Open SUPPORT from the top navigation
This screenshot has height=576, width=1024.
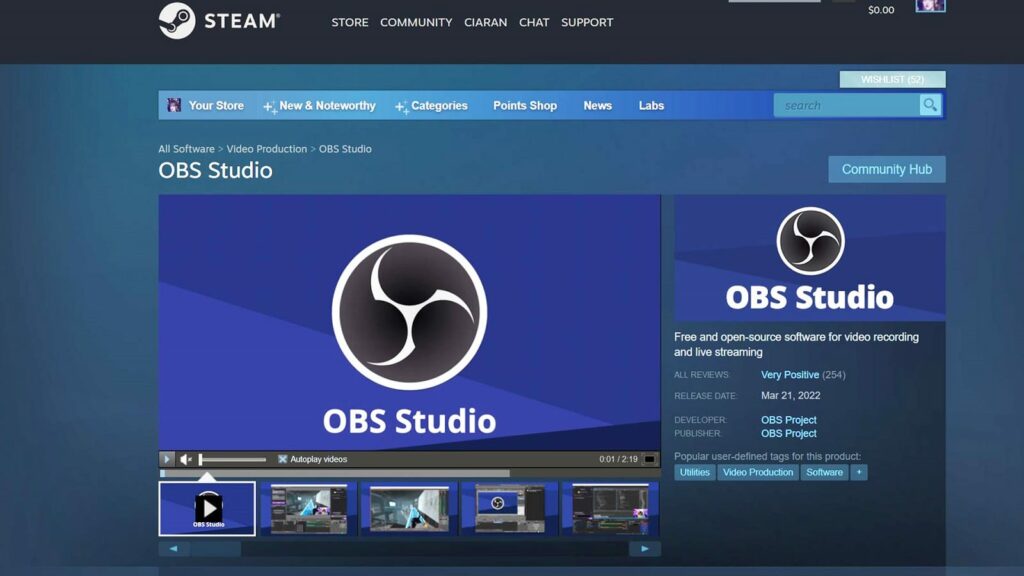click(x=587, y=22)
